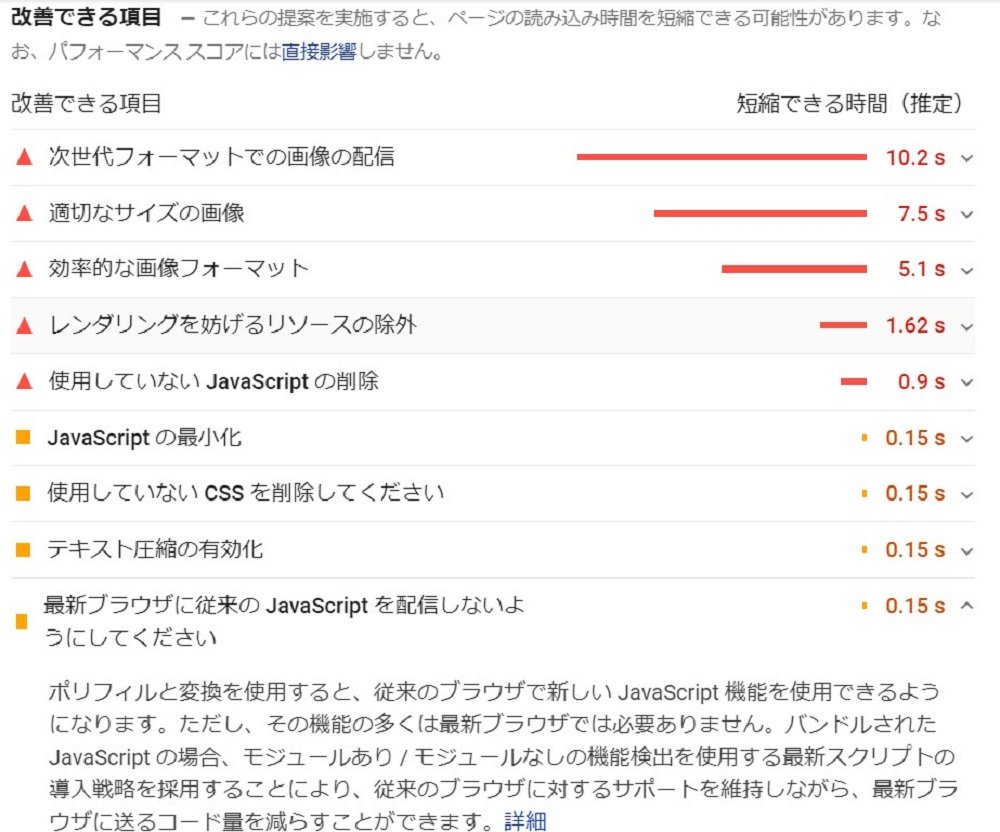Viewport: 1000px width, 832px height.
Task: Click the 7.5 s red savings bar
Action: coord(760,213)
